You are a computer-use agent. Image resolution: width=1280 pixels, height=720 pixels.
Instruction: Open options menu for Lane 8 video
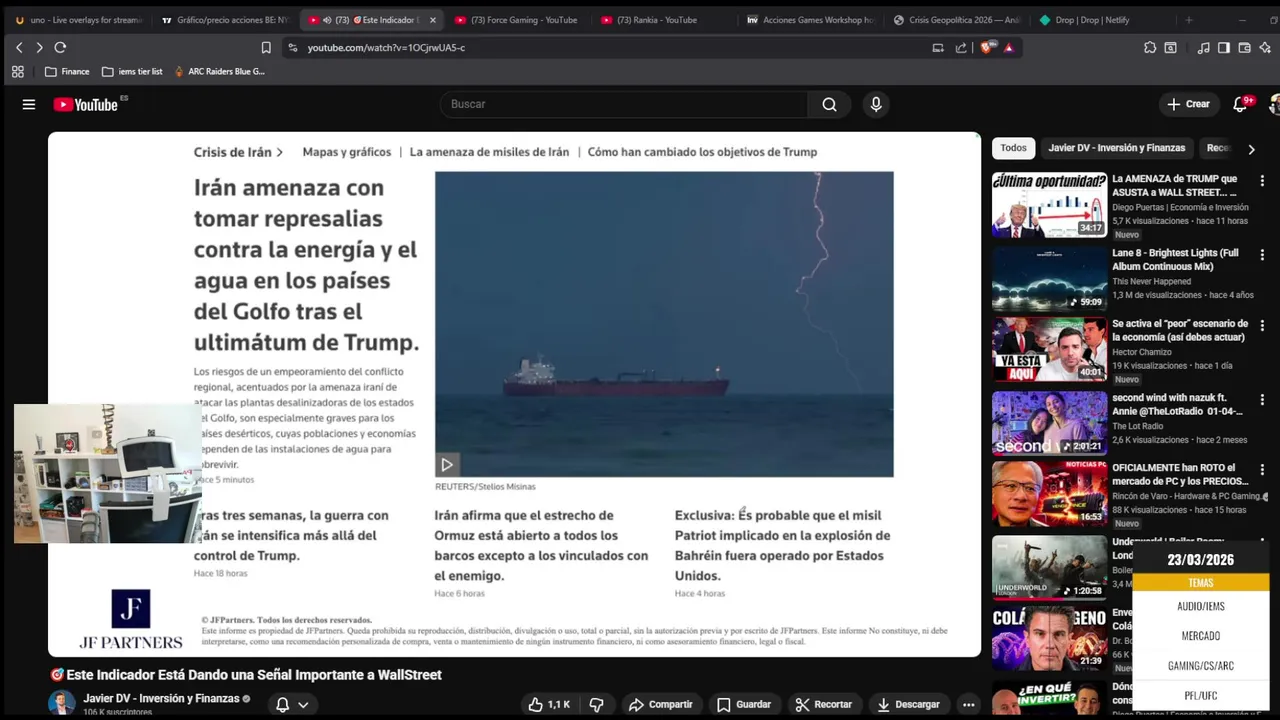1262,255
